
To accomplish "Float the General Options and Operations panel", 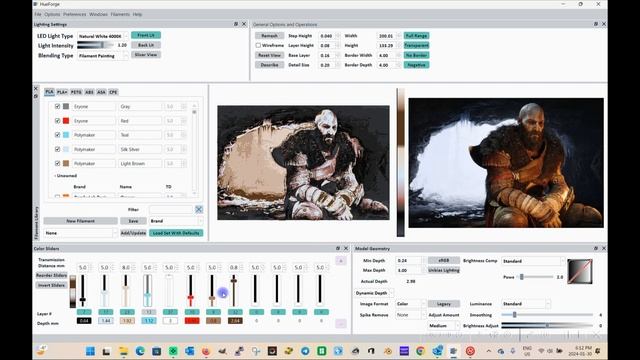I will [x=596, y=24].
